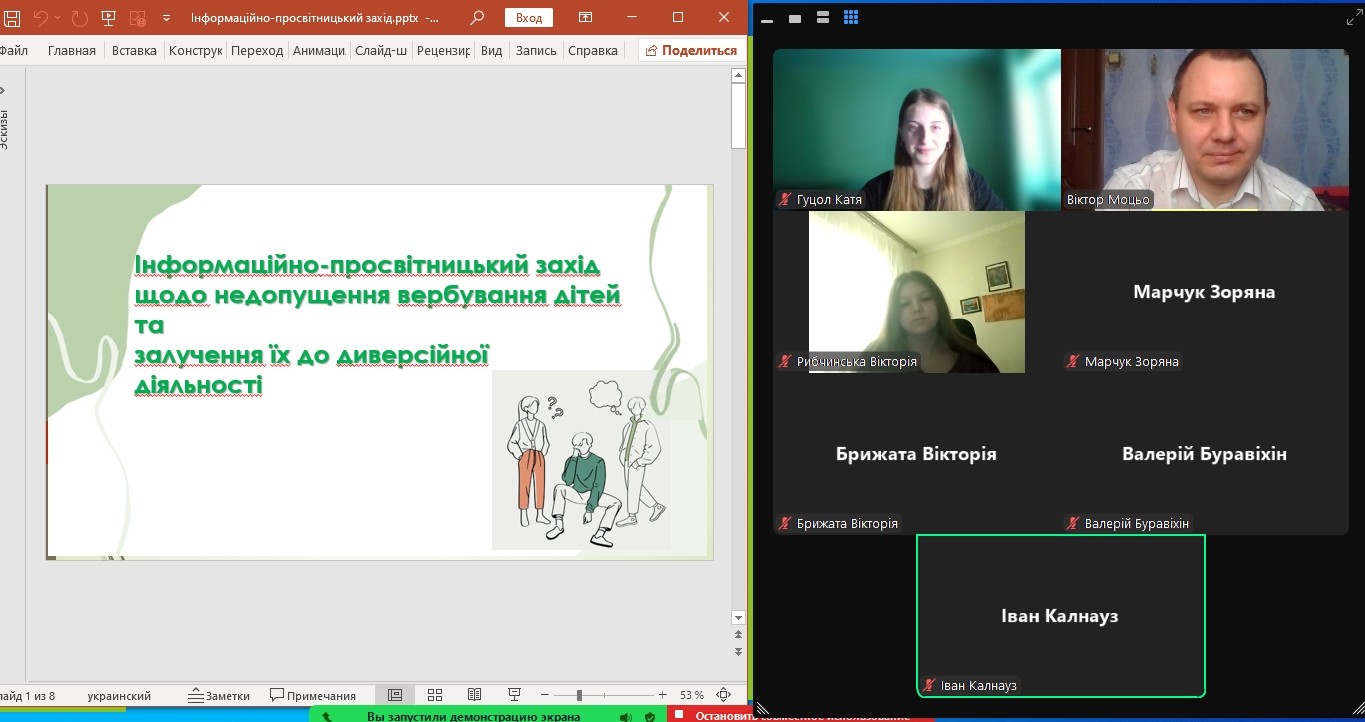The width and height of the screenshot is (1365, 722).
Task: Redo the action with the circular arrow
Action: pyautogui.click(x=79, y=18)
